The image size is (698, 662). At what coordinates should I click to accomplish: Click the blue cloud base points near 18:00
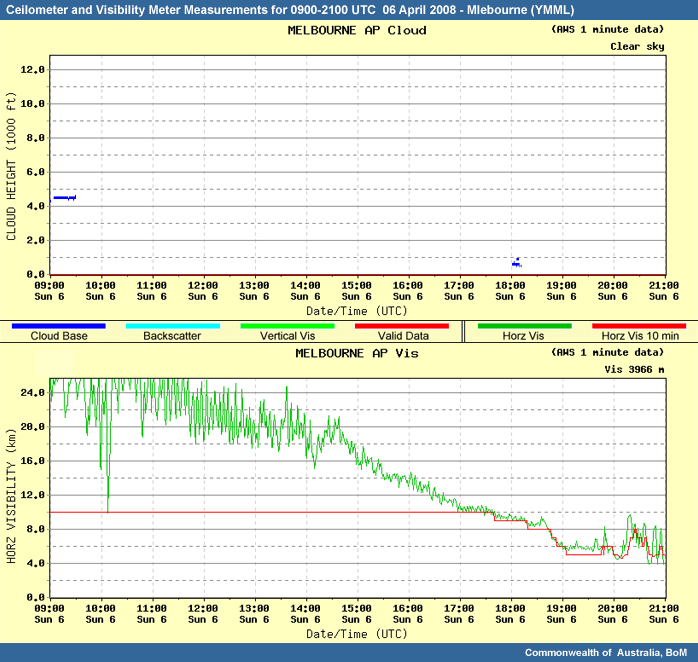[517, 263]
